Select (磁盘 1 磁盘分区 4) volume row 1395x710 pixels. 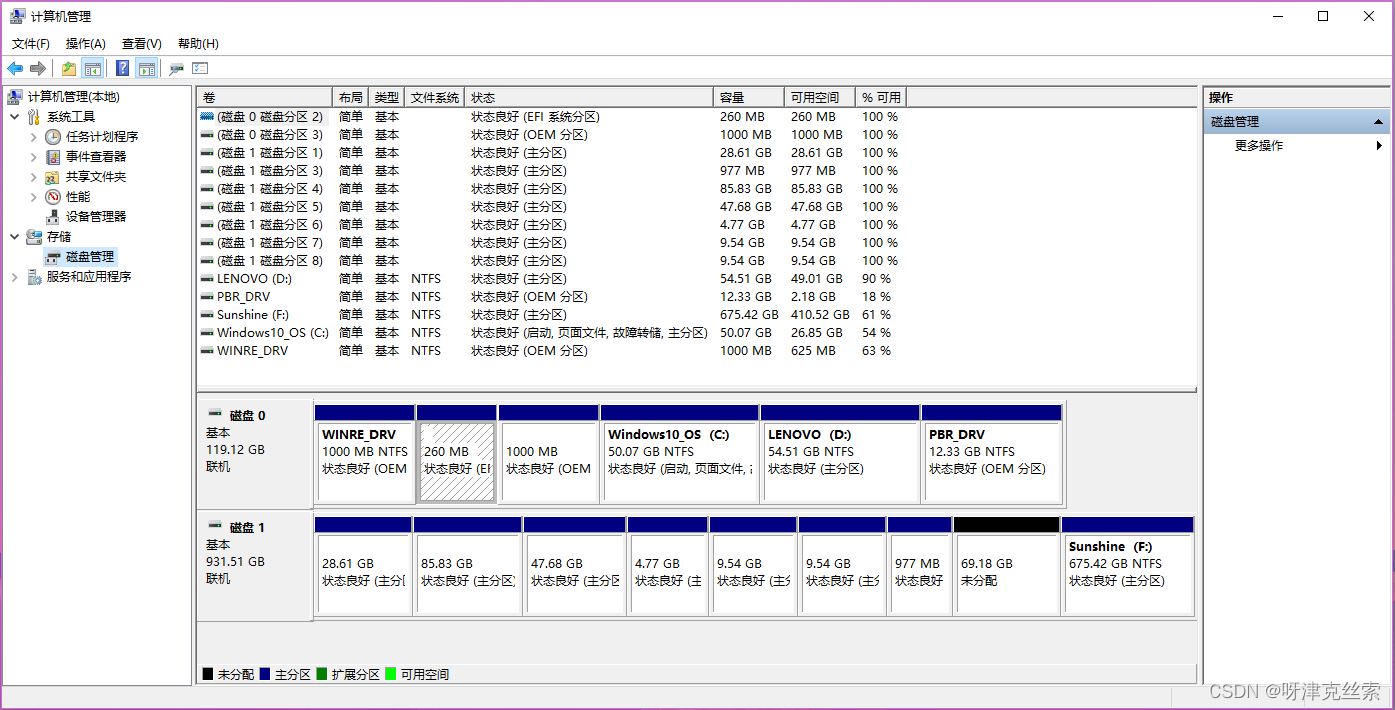pos(552,189)
